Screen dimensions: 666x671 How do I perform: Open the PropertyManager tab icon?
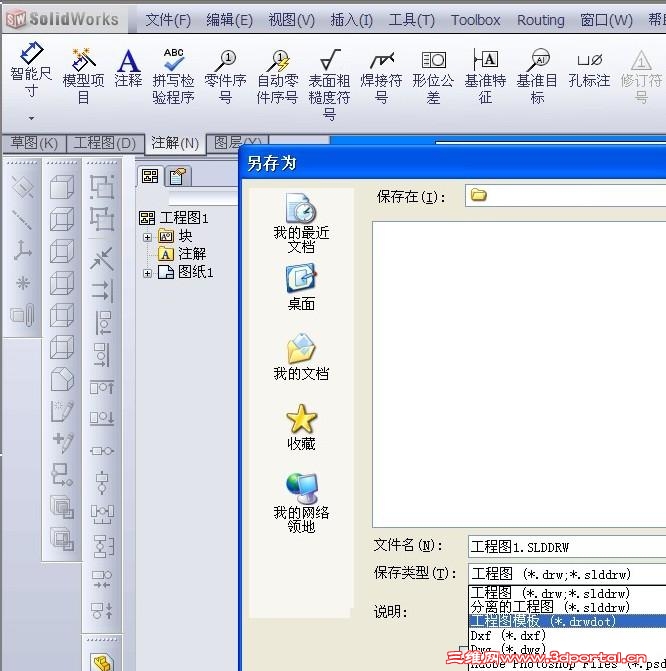pos(177,176)
